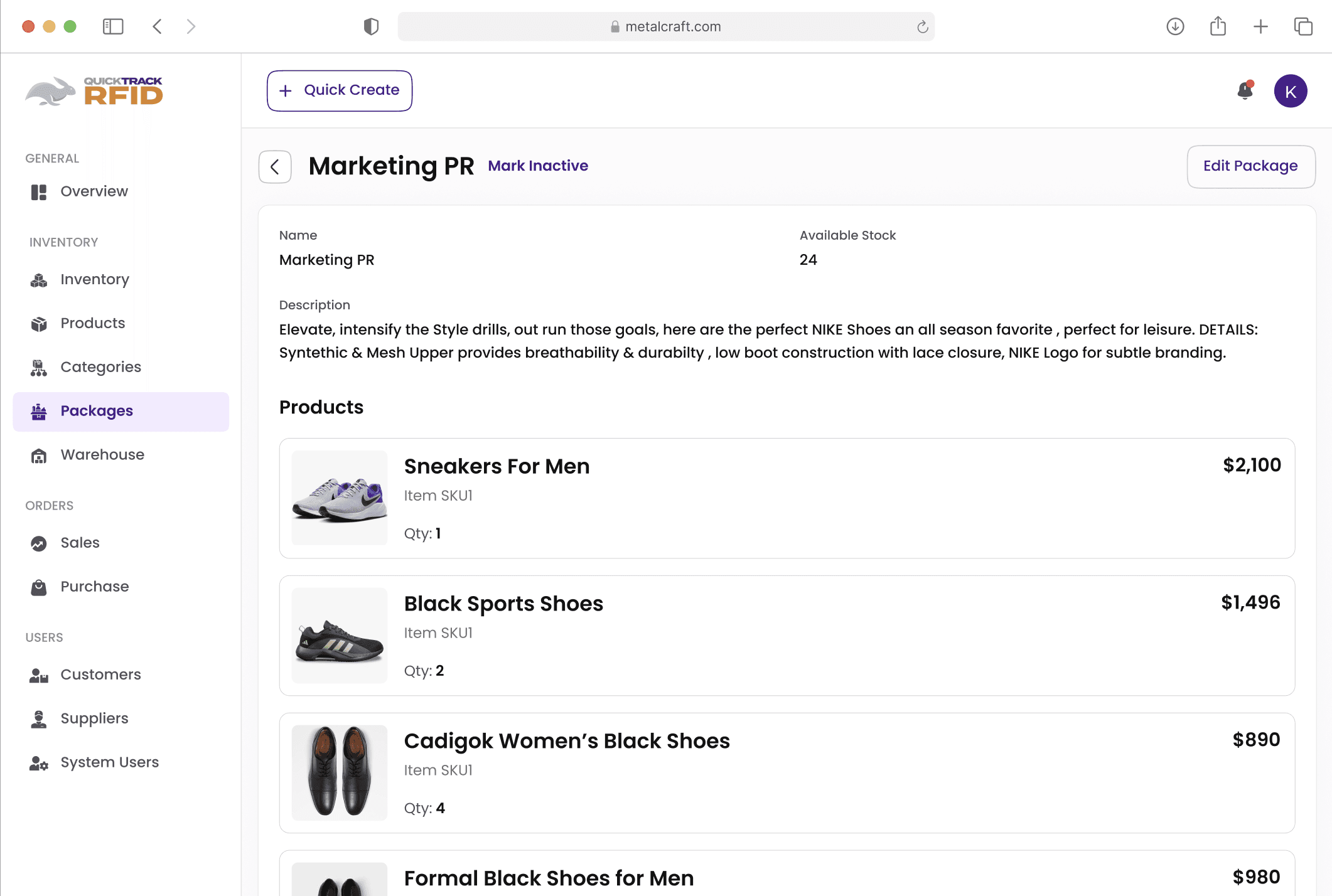The height and width of the screenshot is (896, 1332).
Task: Open System Users from the sidebar
Action: tap(109, 763)
